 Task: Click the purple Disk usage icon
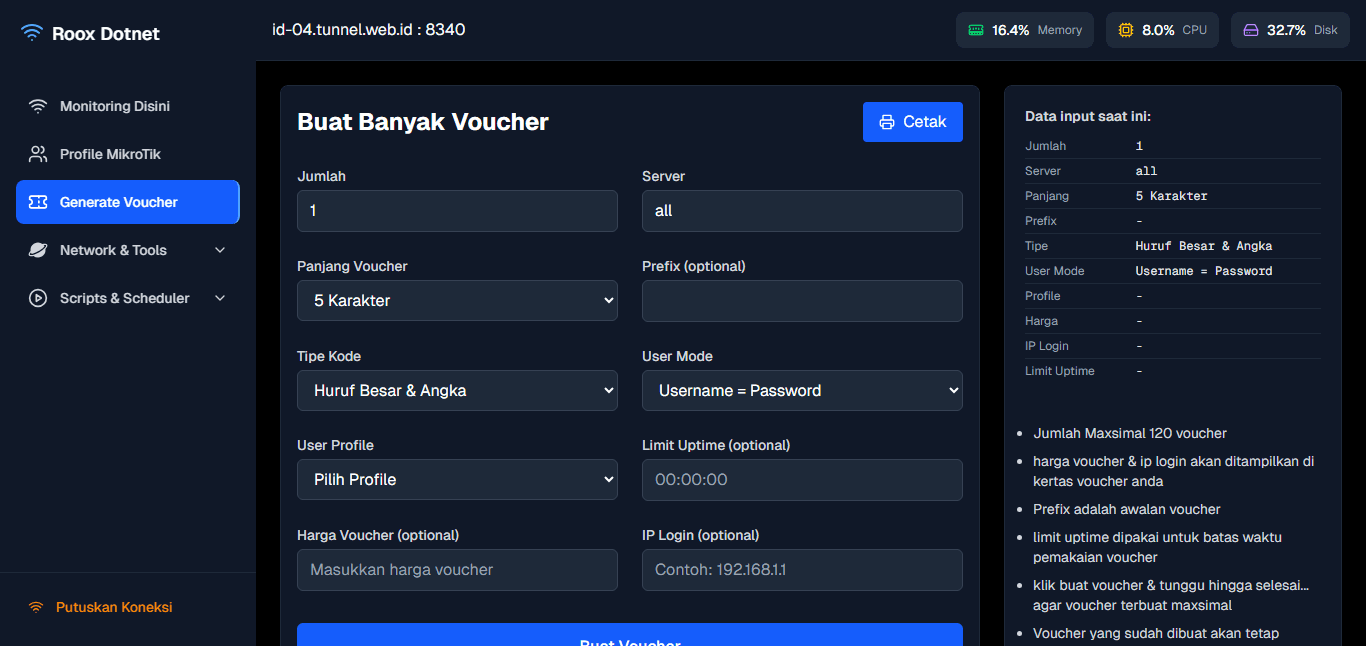[x=1250, y=30]
